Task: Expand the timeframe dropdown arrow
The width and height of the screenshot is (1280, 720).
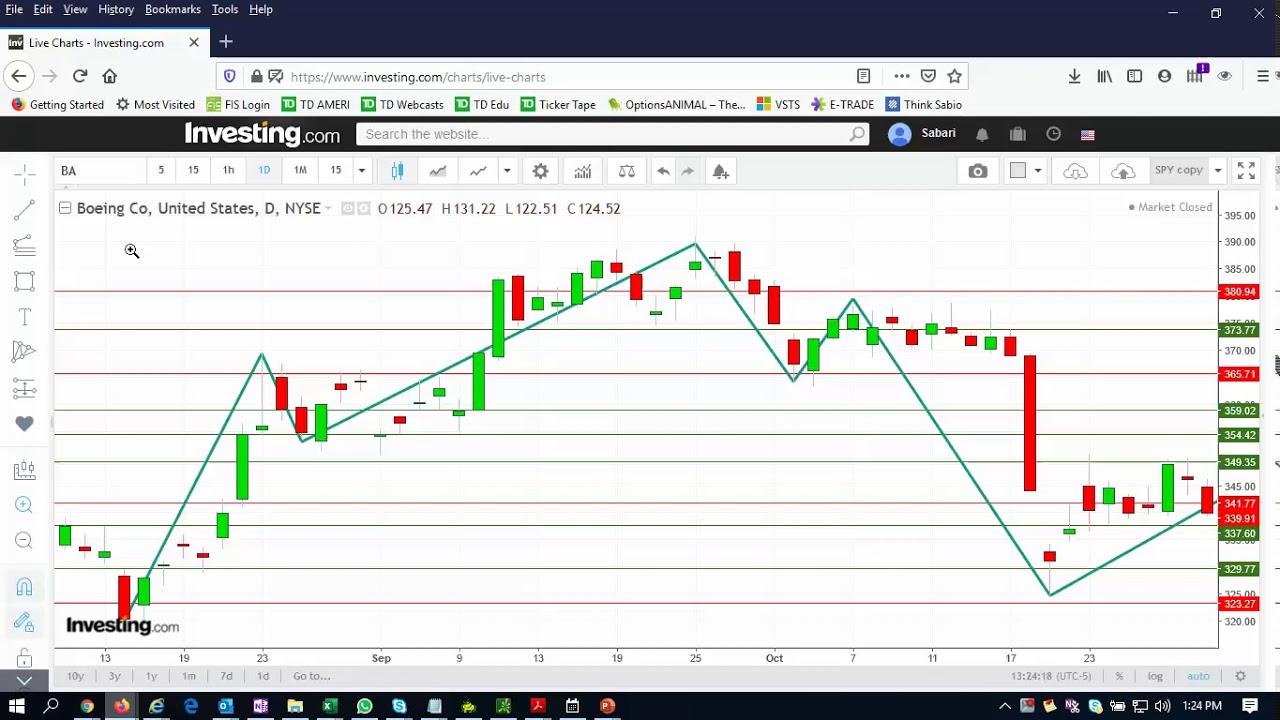Action: pos(362,171)
